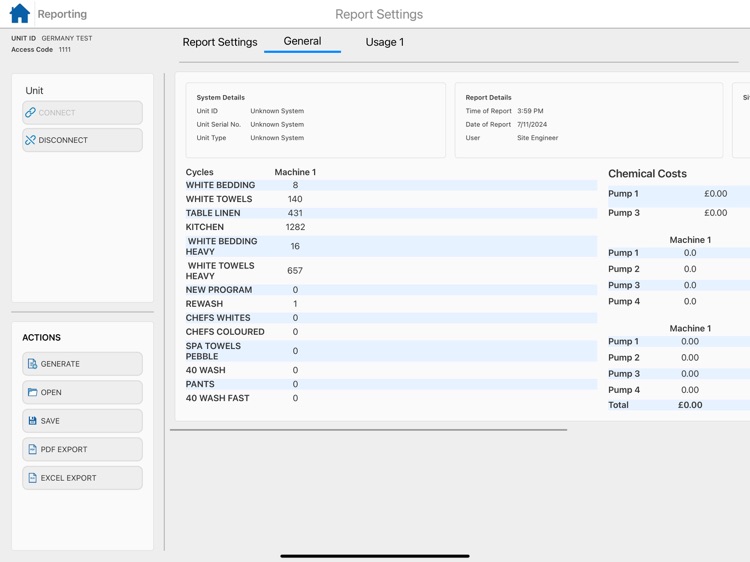
Task: Click the CHEFS COLOURED row
Action: 391,331
